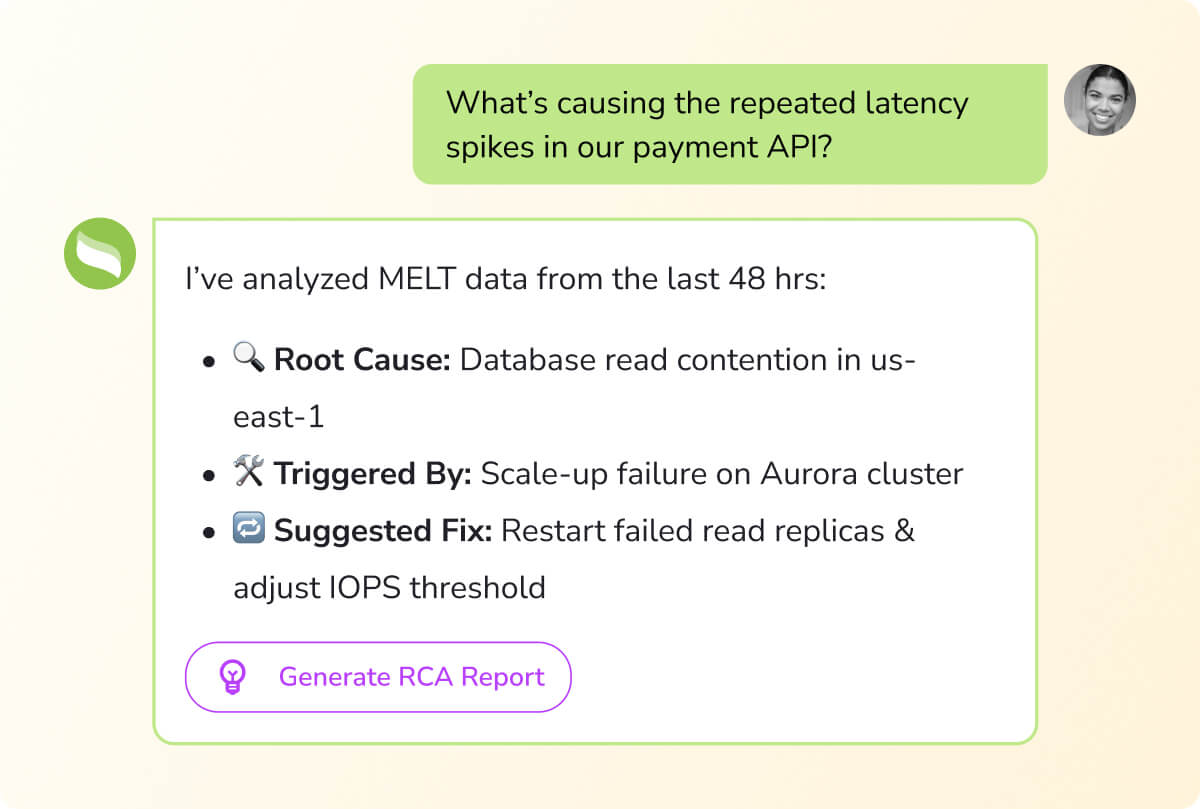Click the chatbot logo beside the response card

tap(99, 254)
